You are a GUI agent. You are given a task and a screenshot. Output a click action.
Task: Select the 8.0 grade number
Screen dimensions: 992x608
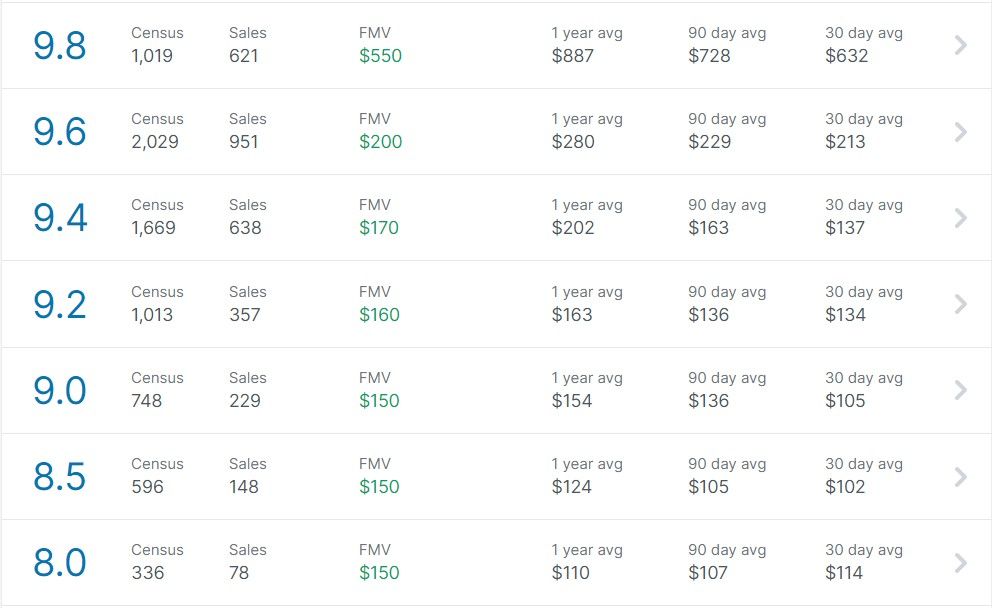[59, 562]
